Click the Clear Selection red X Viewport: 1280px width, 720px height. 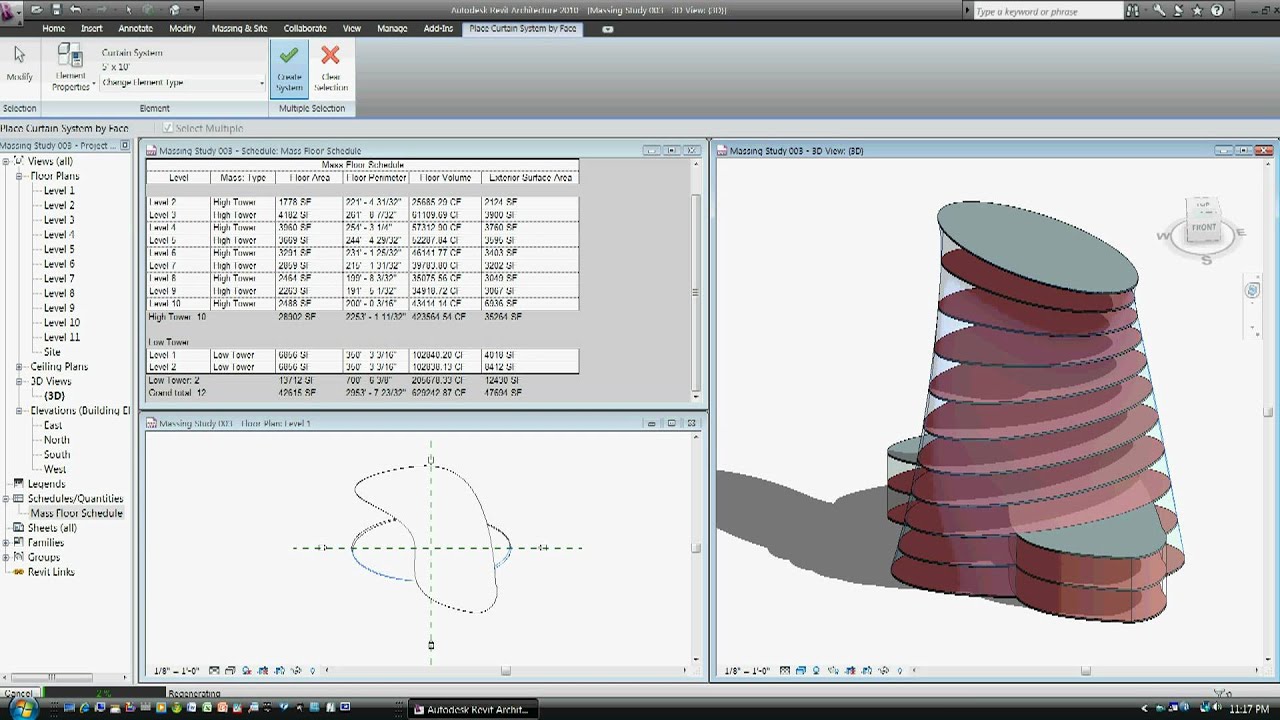point(331,68)
